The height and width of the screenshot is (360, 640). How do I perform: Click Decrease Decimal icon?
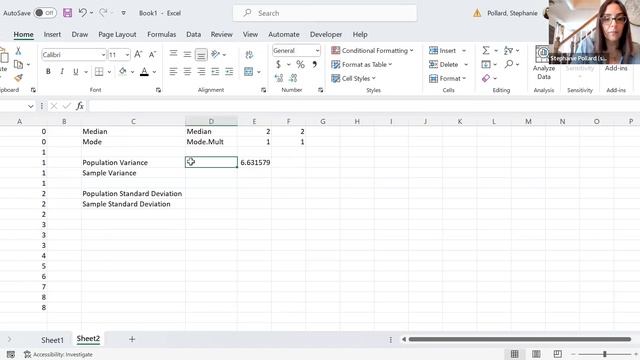[x=293, y=78]
